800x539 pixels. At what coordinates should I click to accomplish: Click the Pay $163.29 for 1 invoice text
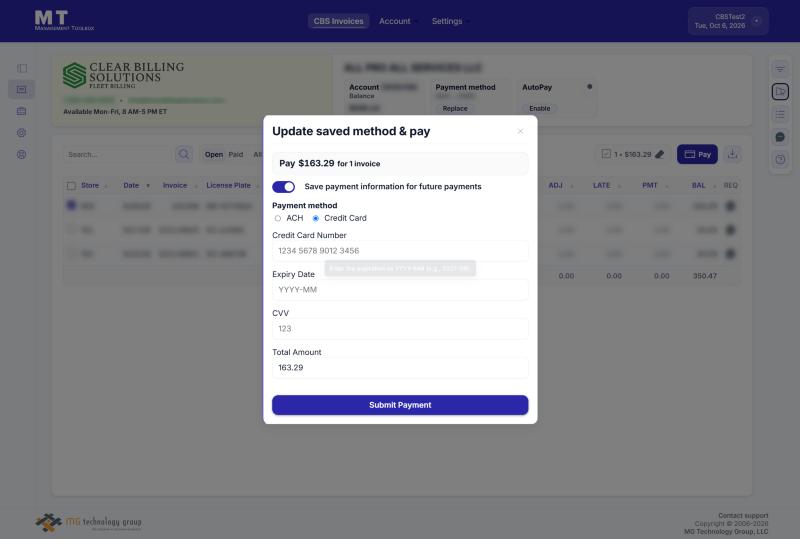click(330, 163)
